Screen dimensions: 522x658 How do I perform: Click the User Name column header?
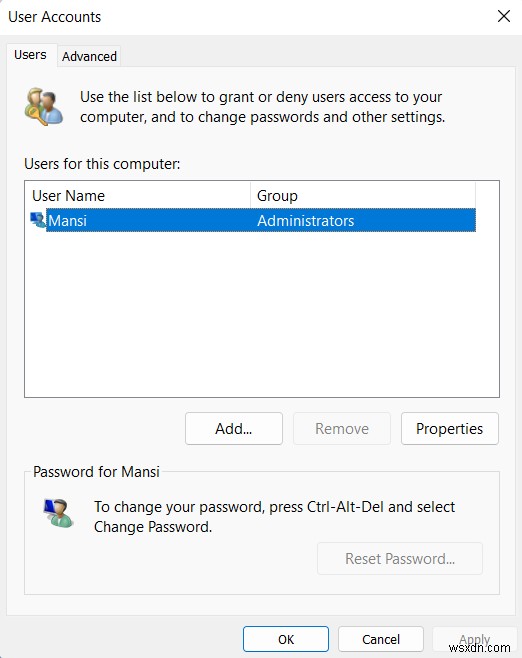[x=139, y=196]
